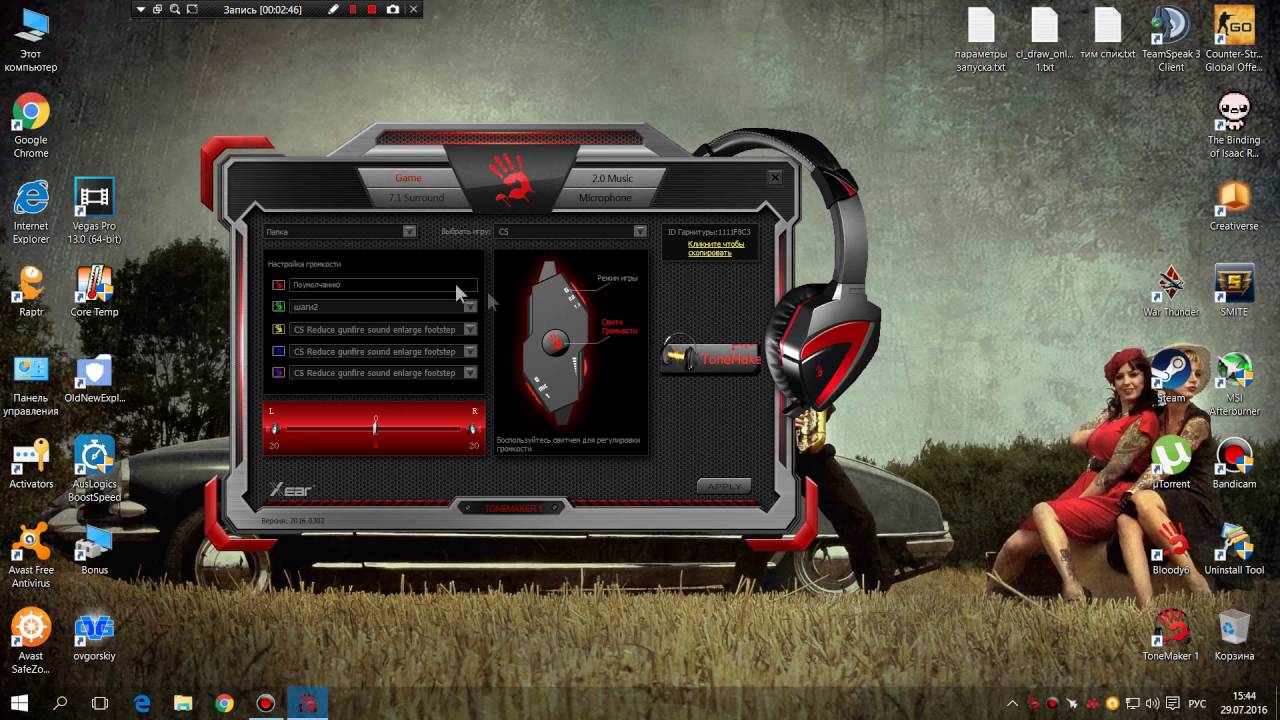Viewport: 1280px width, 720px height.
Task: Select the green hand preset icon
Action: (279, 307)
